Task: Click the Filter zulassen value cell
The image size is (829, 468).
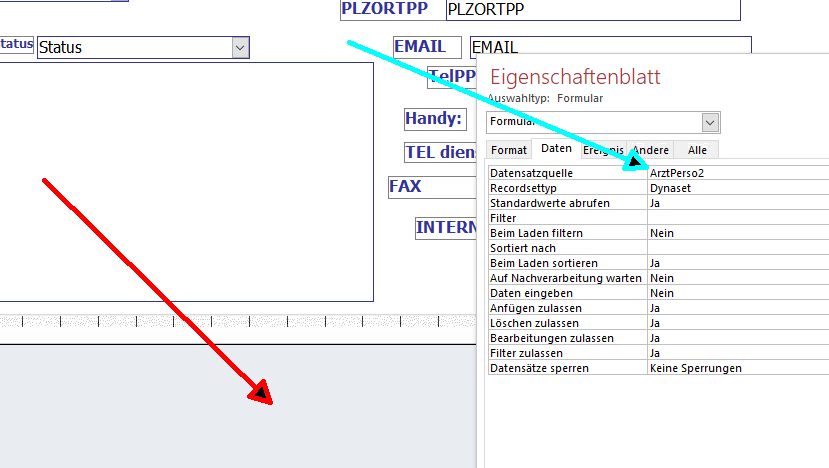Action: click(x=738, y=353)
